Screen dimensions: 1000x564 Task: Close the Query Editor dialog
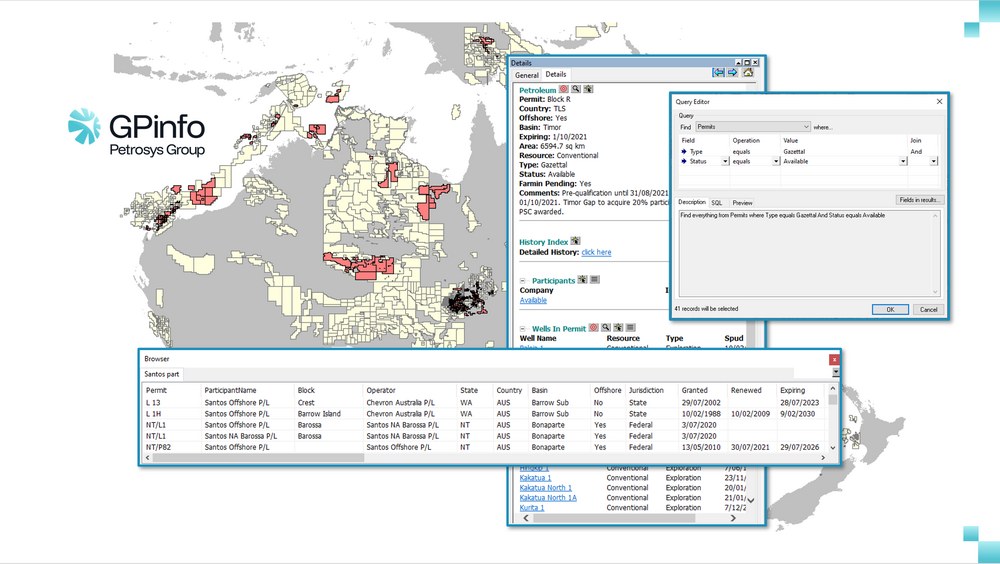(x=939, y=101)
